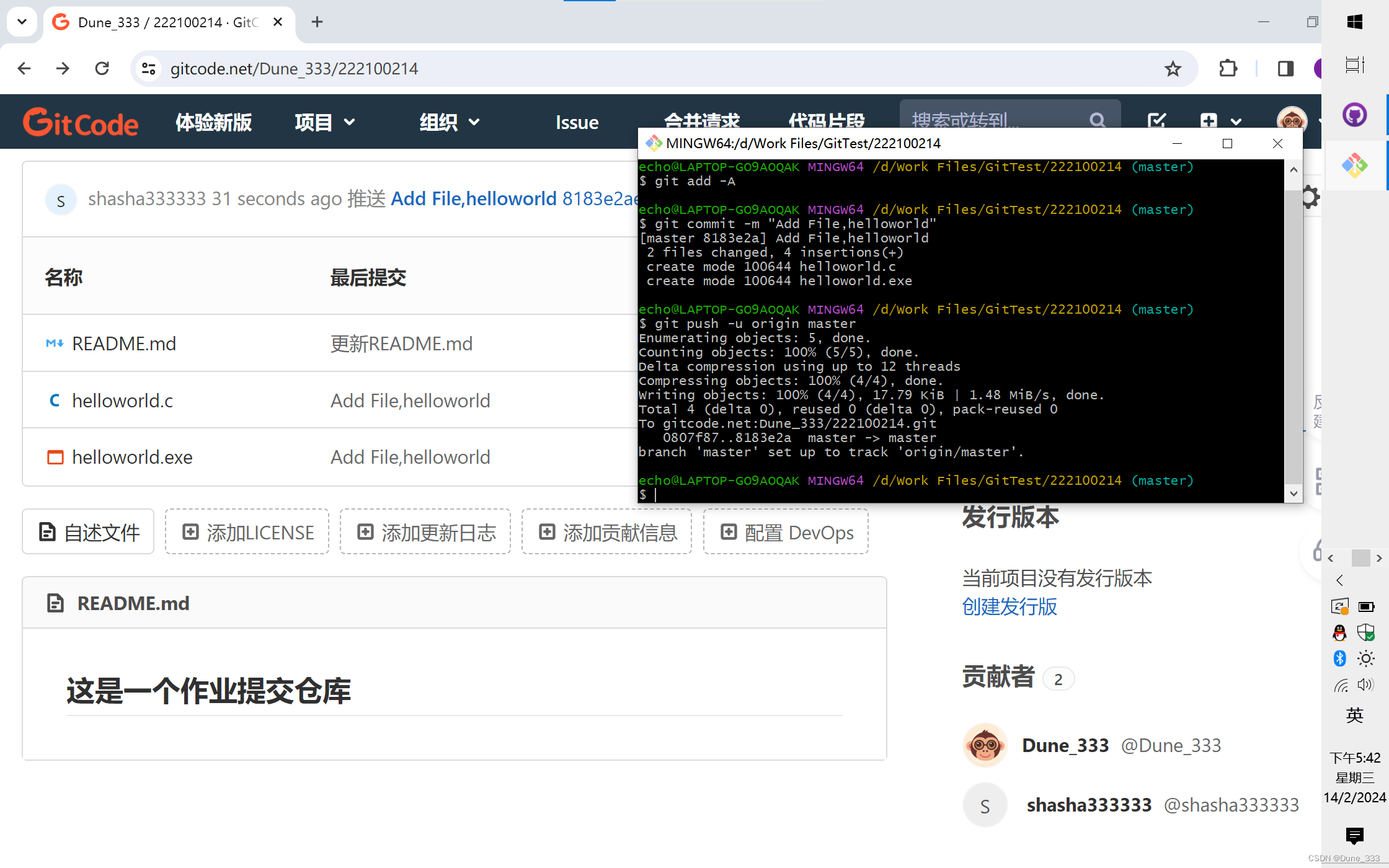Go back in browser history
The width and height of the screenshot is (1389, 868).
24,68
